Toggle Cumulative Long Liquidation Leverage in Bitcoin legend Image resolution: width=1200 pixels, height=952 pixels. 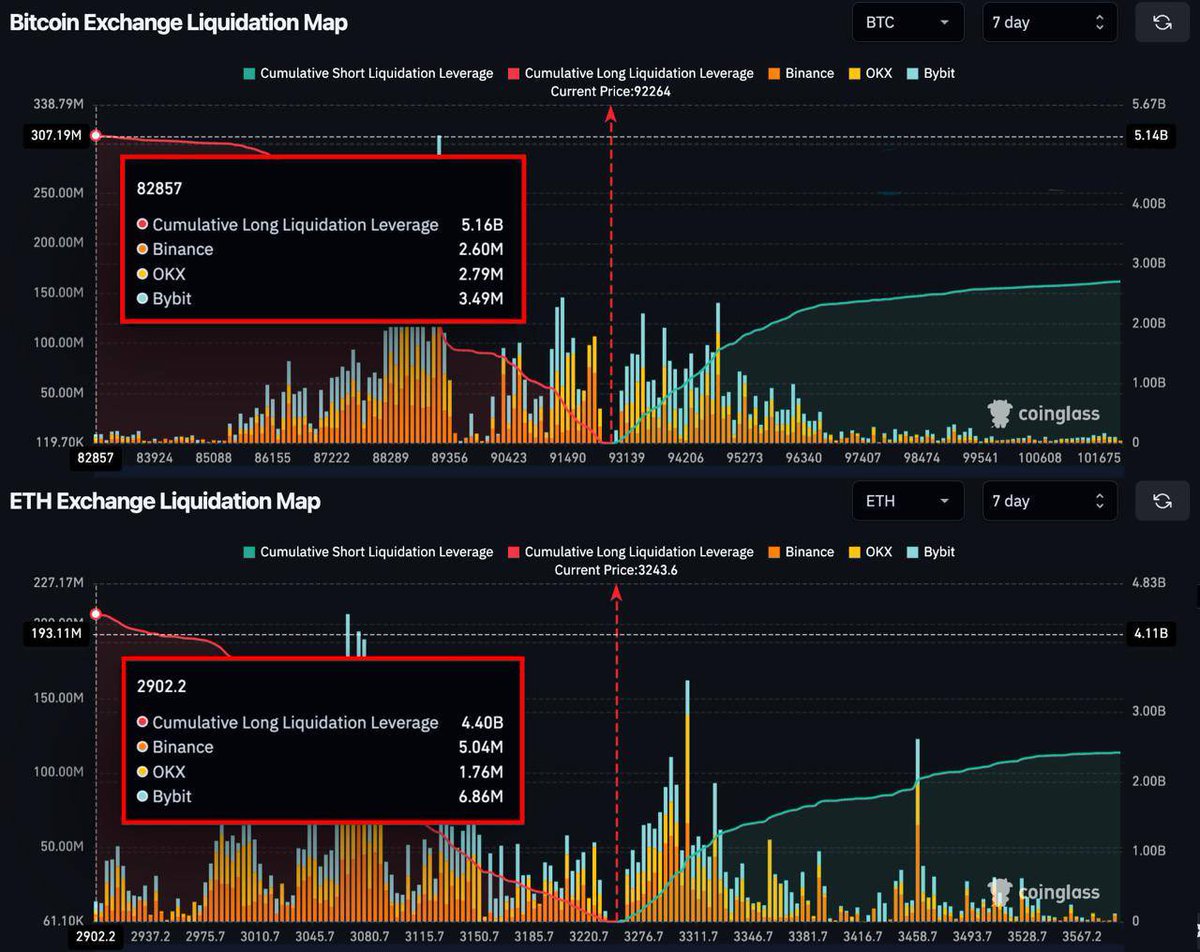pyautogui.click(x=631, y=73)
